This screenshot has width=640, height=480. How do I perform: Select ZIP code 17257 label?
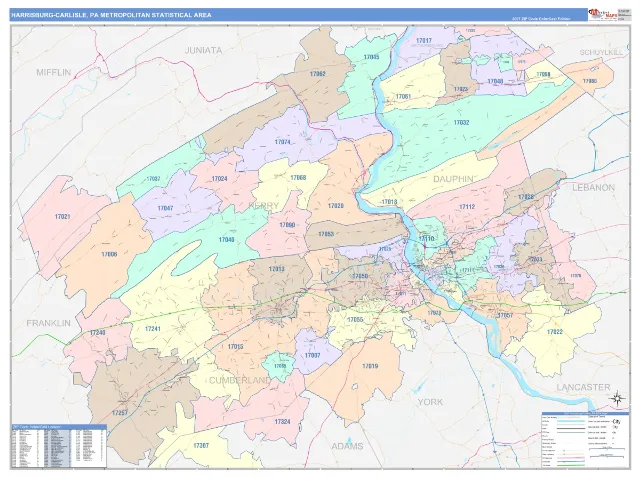pyautogui.click(x=120, y=413)
